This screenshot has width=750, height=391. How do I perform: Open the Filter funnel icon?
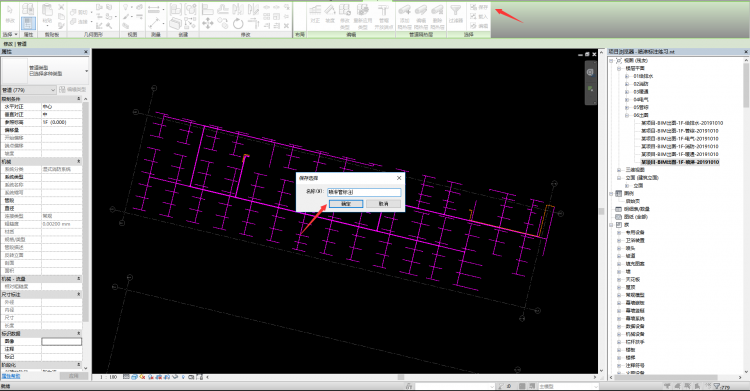tap(455, 13)
